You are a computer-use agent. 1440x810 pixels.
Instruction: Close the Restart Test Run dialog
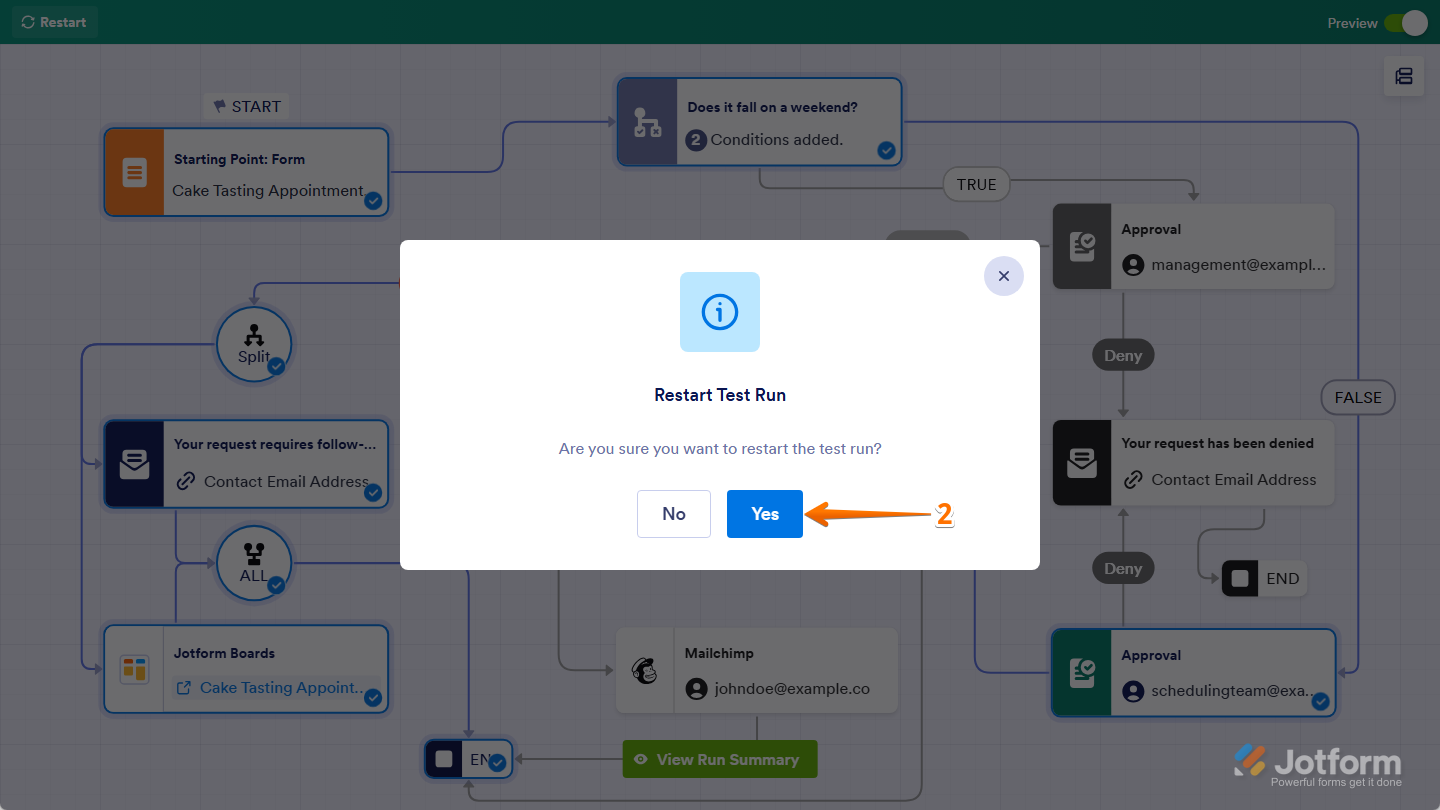(1003, 275)
